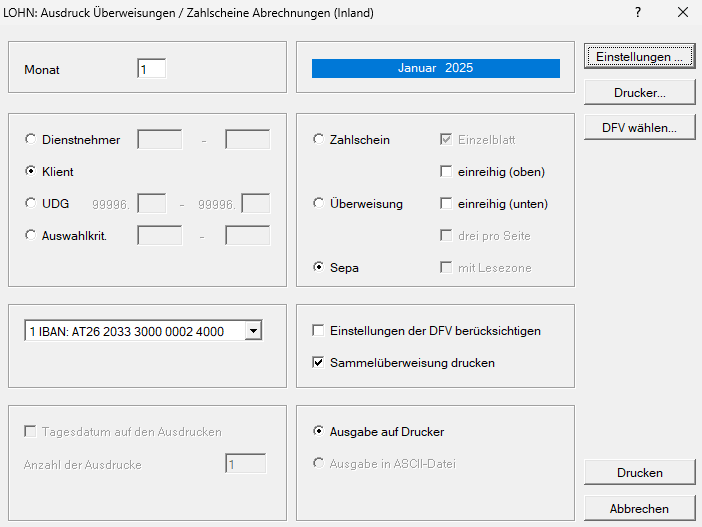Select the Dienstnehmer radio option
Image resolution: width=702 pixels, height=527 pixels.
(31, 140)
